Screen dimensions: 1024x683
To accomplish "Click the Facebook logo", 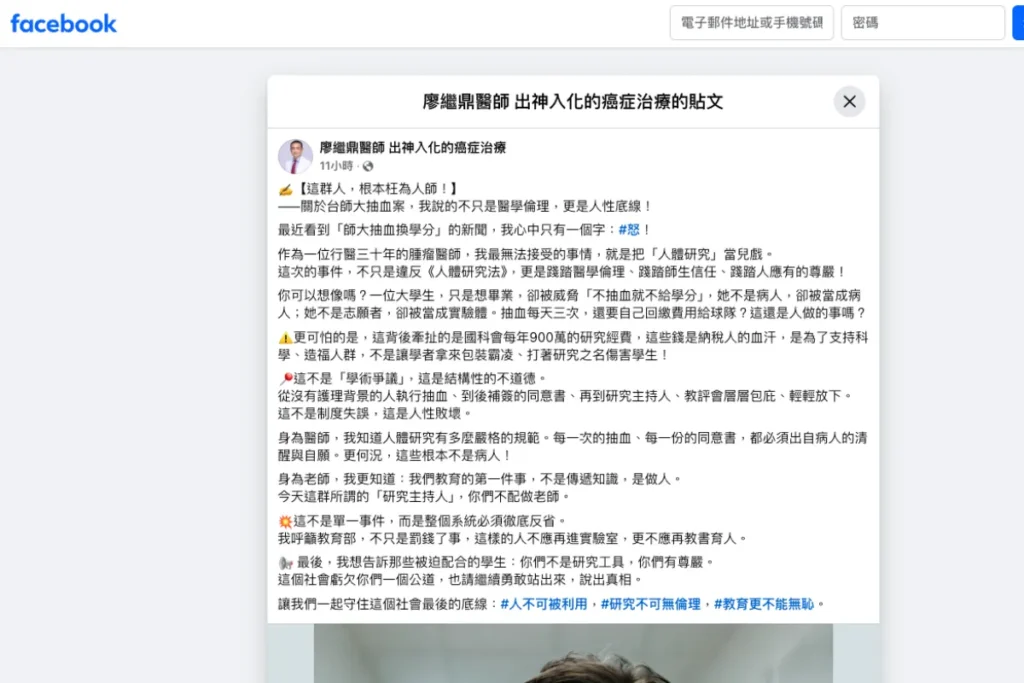I will click(x=63, y=24).
